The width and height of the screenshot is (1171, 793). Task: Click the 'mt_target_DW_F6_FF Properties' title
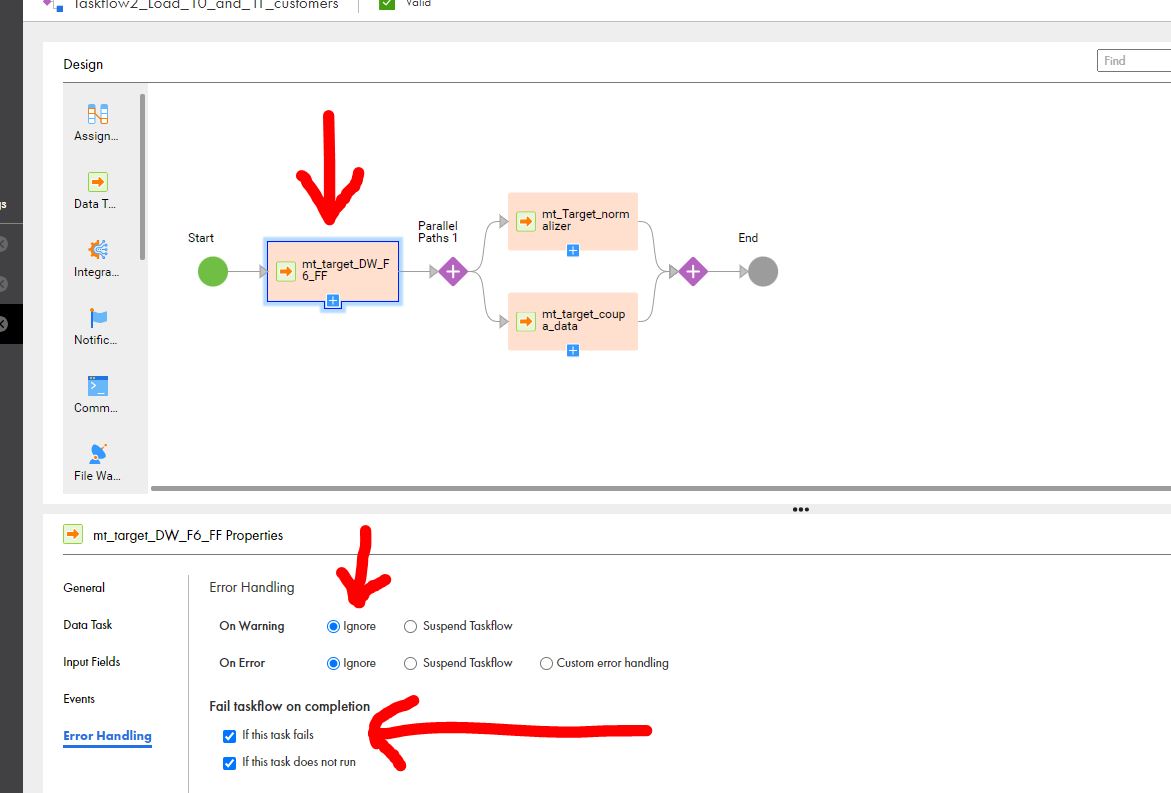click(188, 535)
